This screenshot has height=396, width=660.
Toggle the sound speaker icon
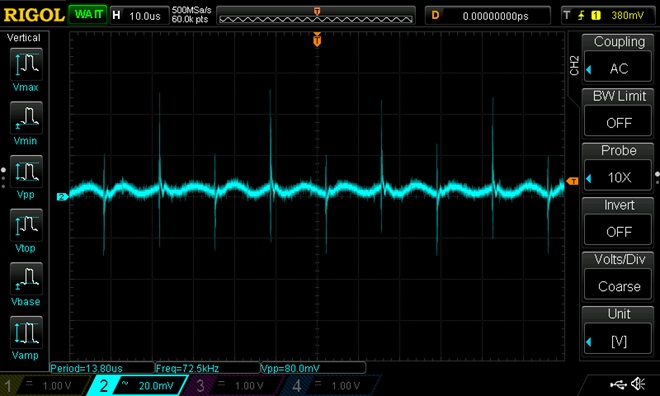tap(638, 384)
